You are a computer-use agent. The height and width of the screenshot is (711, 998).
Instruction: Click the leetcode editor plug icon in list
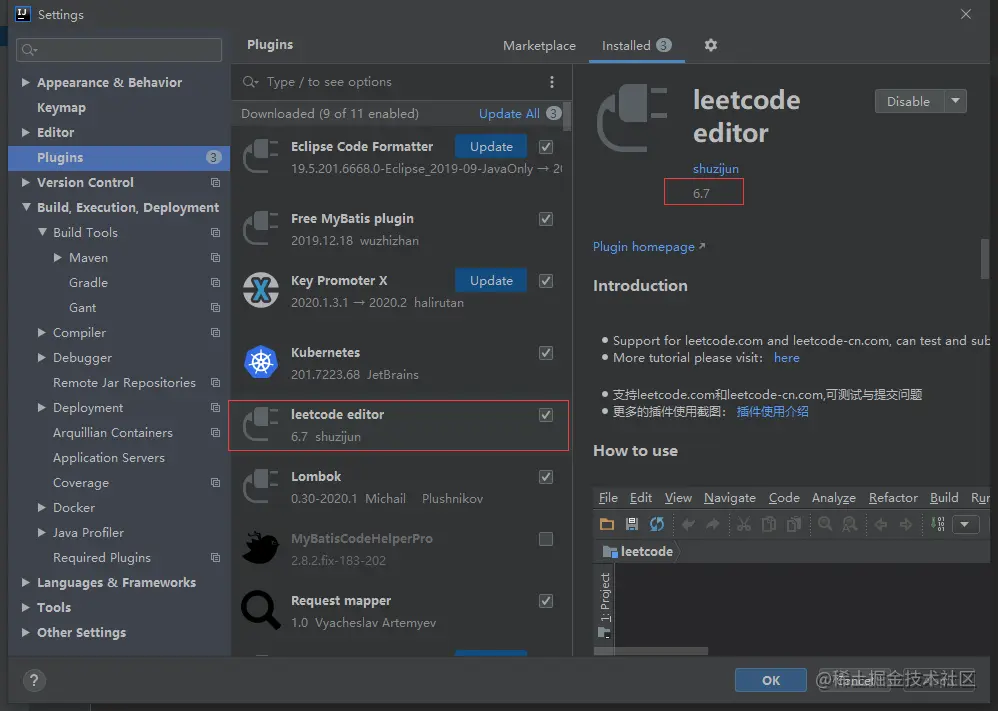261,424
